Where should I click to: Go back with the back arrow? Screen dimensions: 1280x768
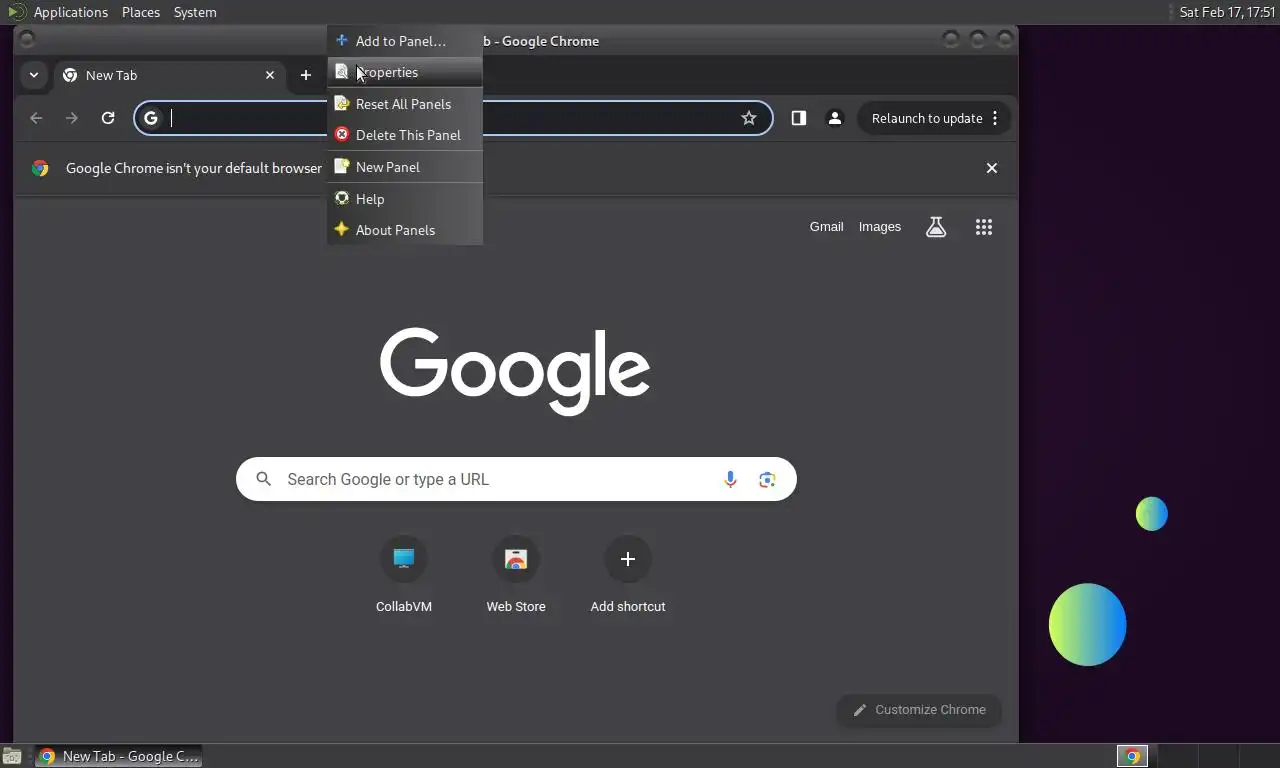pos(36,118)
